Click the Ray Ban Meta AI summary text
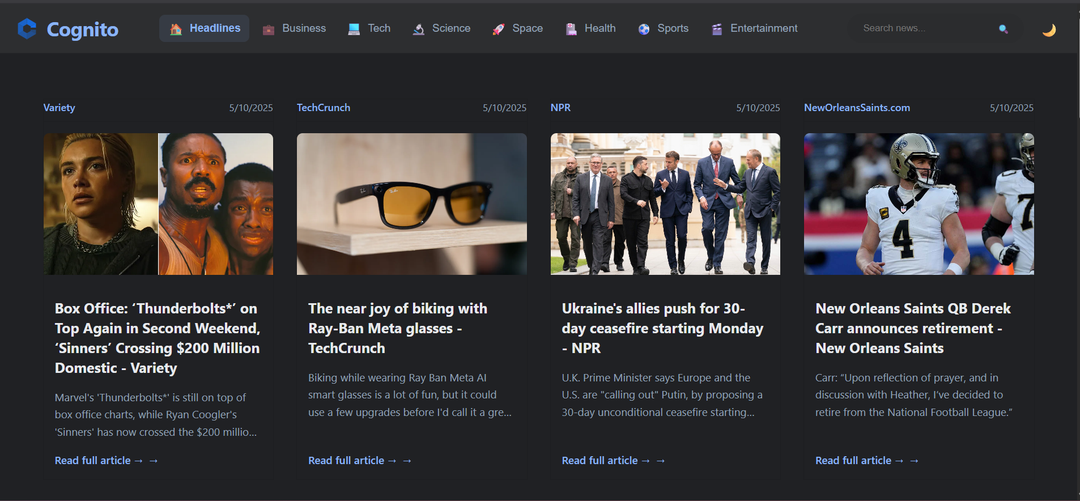 click(x=411, y=395)
